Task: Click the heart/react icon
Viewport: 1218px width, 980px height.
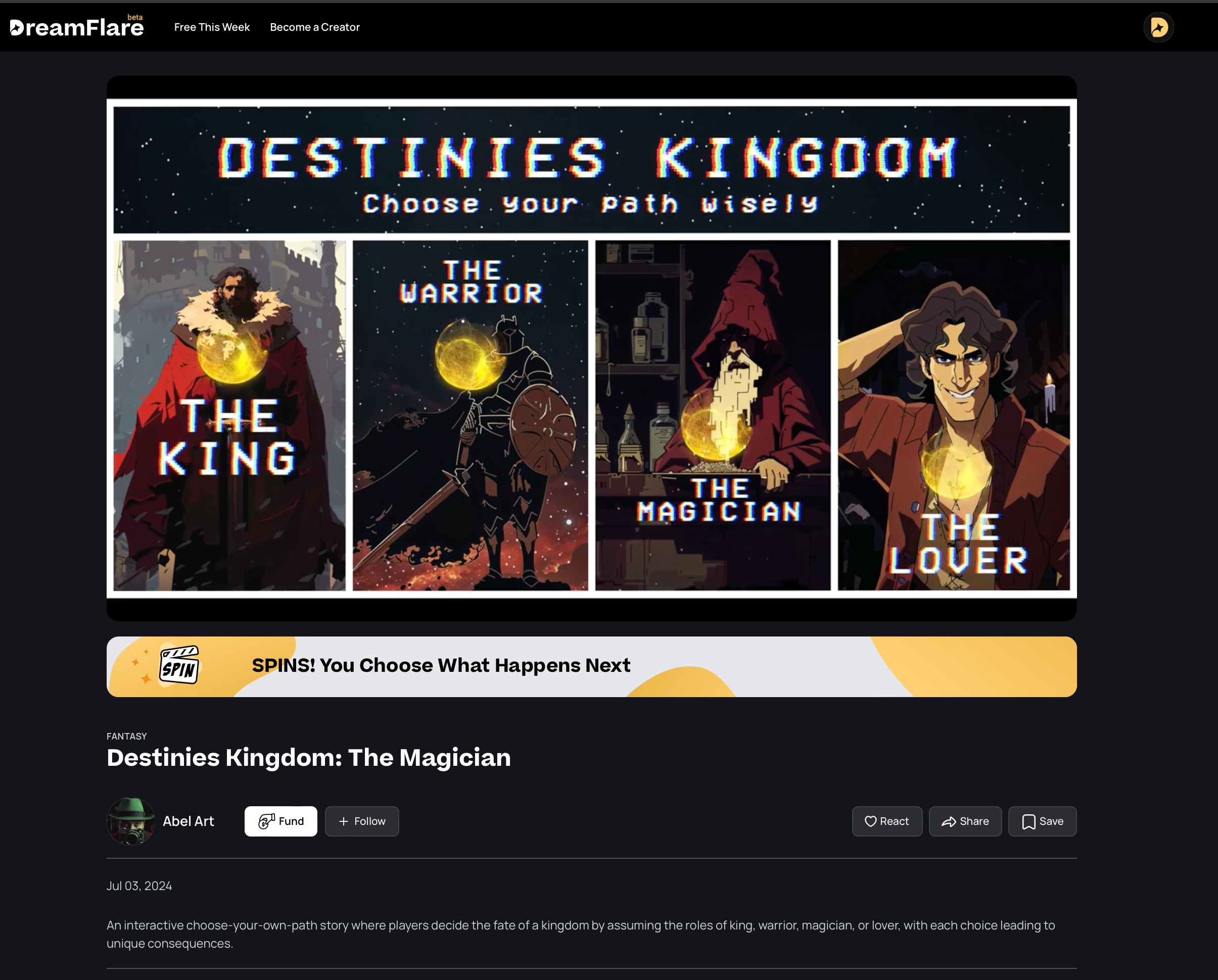Action: (870, 821)
